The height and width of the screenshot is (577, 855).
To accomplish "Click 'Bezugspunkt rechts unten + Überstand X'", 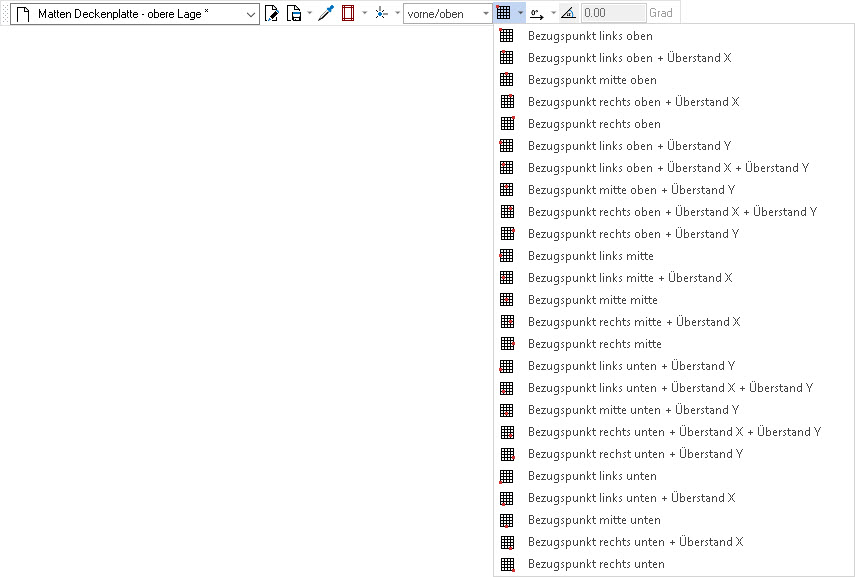I will tap(674, 542).
